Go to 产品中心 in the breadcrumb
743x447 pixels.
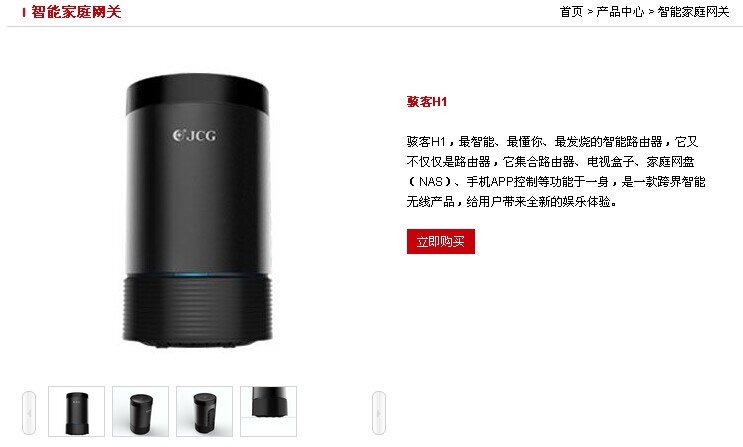tap(620, 12)
